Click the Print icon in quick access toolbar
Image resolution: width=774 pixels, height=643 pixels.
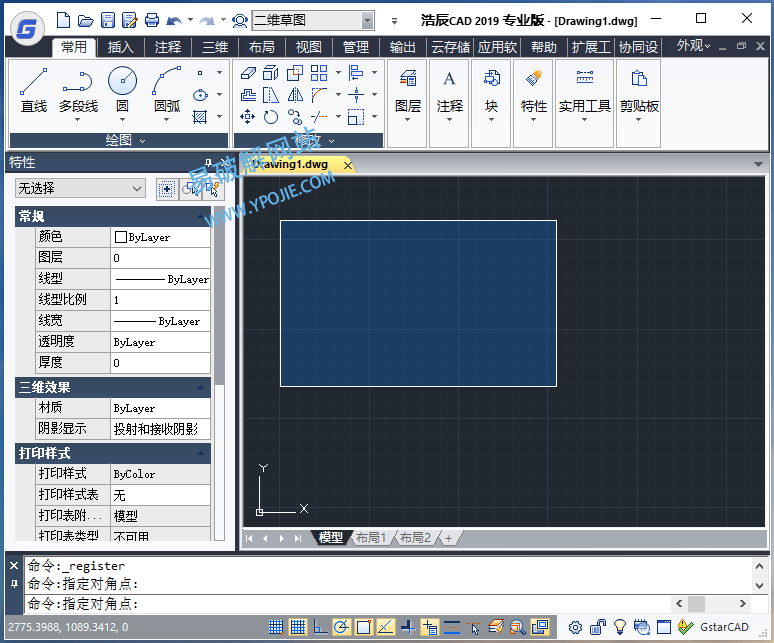click(152, 20)
